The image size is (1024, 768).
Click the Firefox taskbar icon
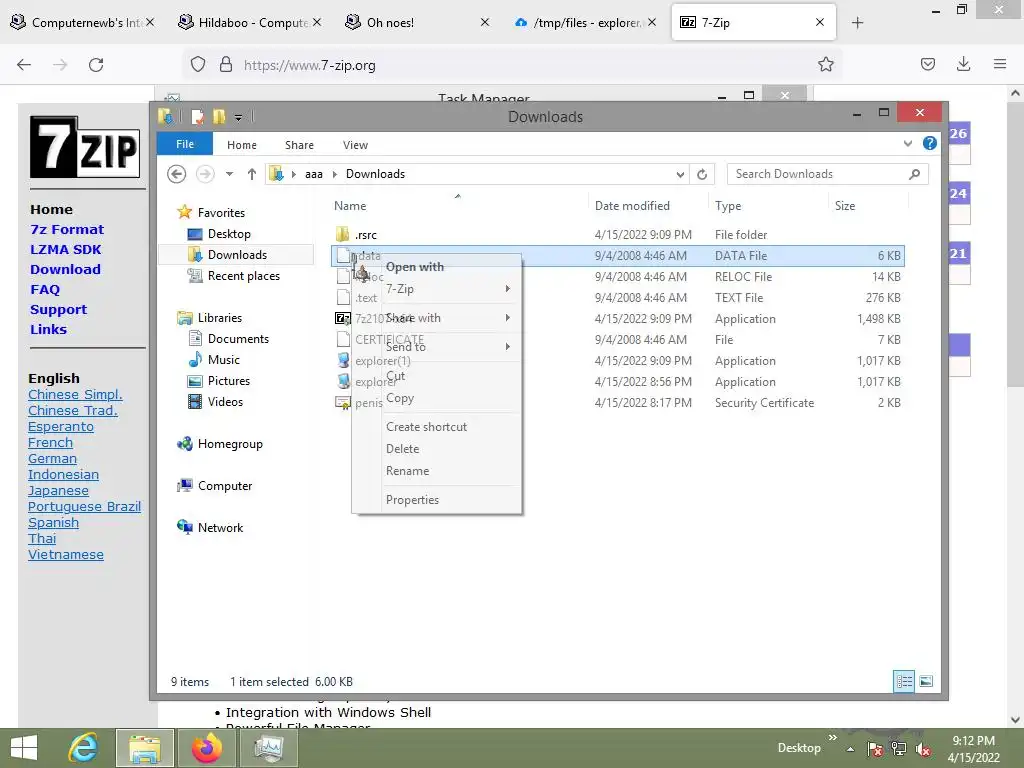coord(206,748)
